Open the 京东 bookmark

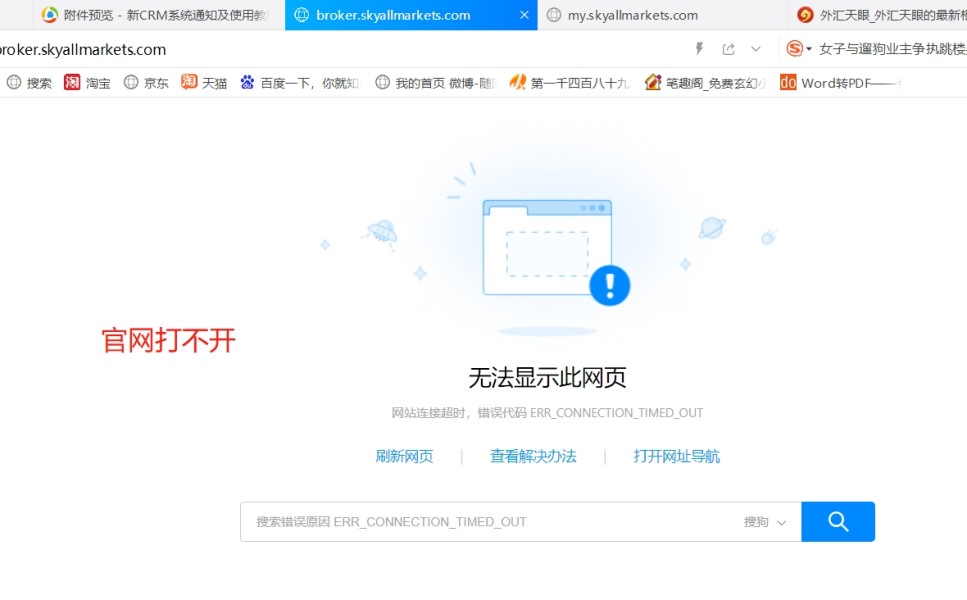146,83
